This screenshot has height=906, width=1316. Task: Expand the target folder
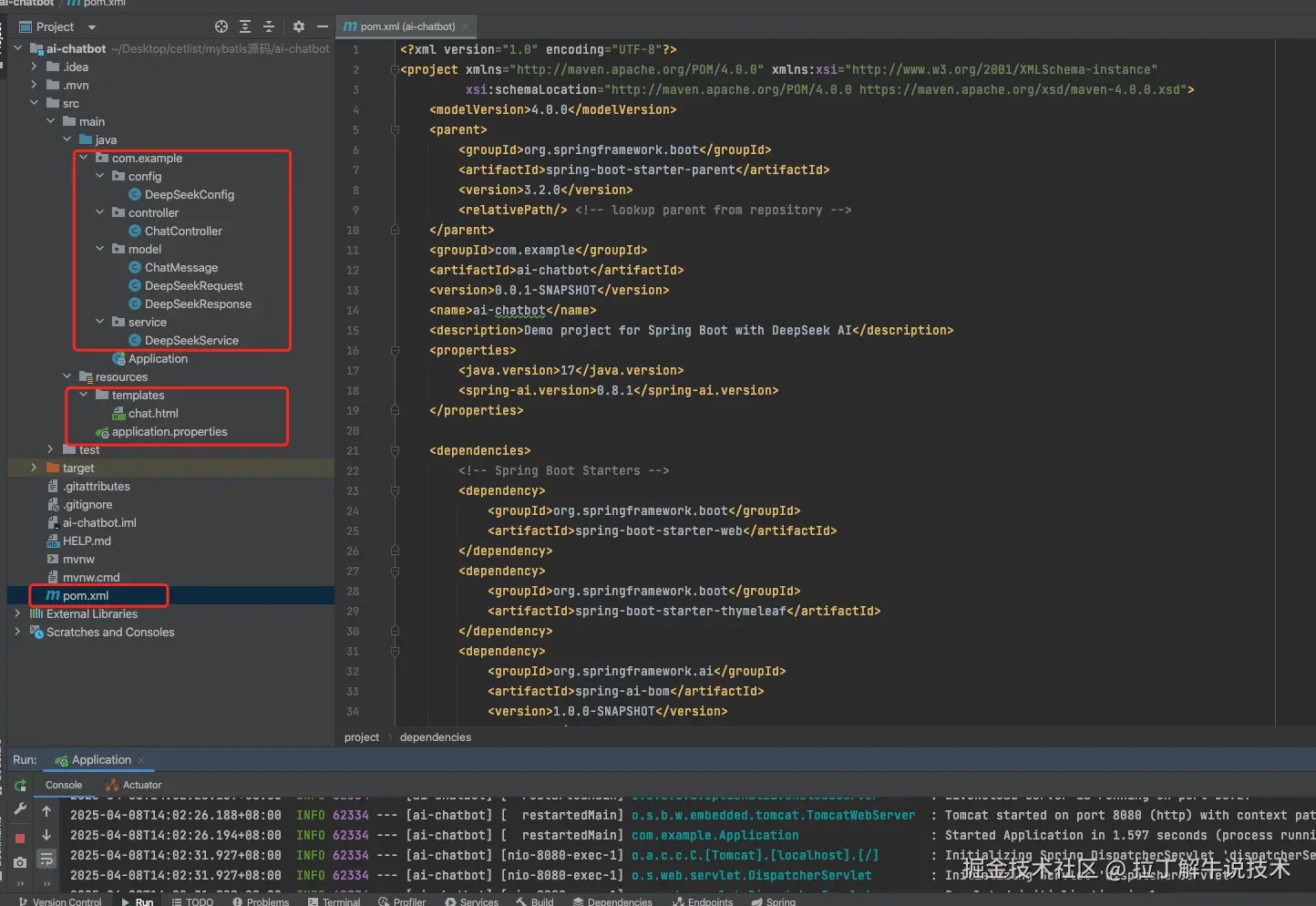tap(34, 468)
